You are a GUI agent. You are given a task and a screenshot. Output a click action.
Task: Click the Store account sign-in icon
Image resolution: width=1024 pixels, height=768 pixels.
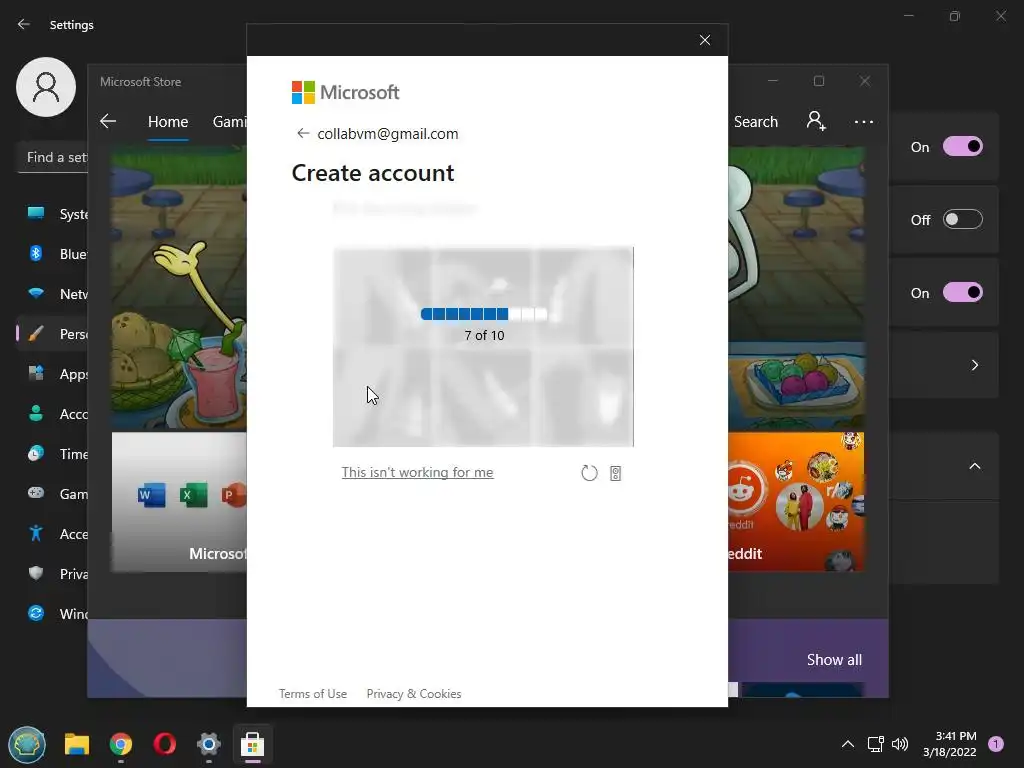[x=816, y=121]
